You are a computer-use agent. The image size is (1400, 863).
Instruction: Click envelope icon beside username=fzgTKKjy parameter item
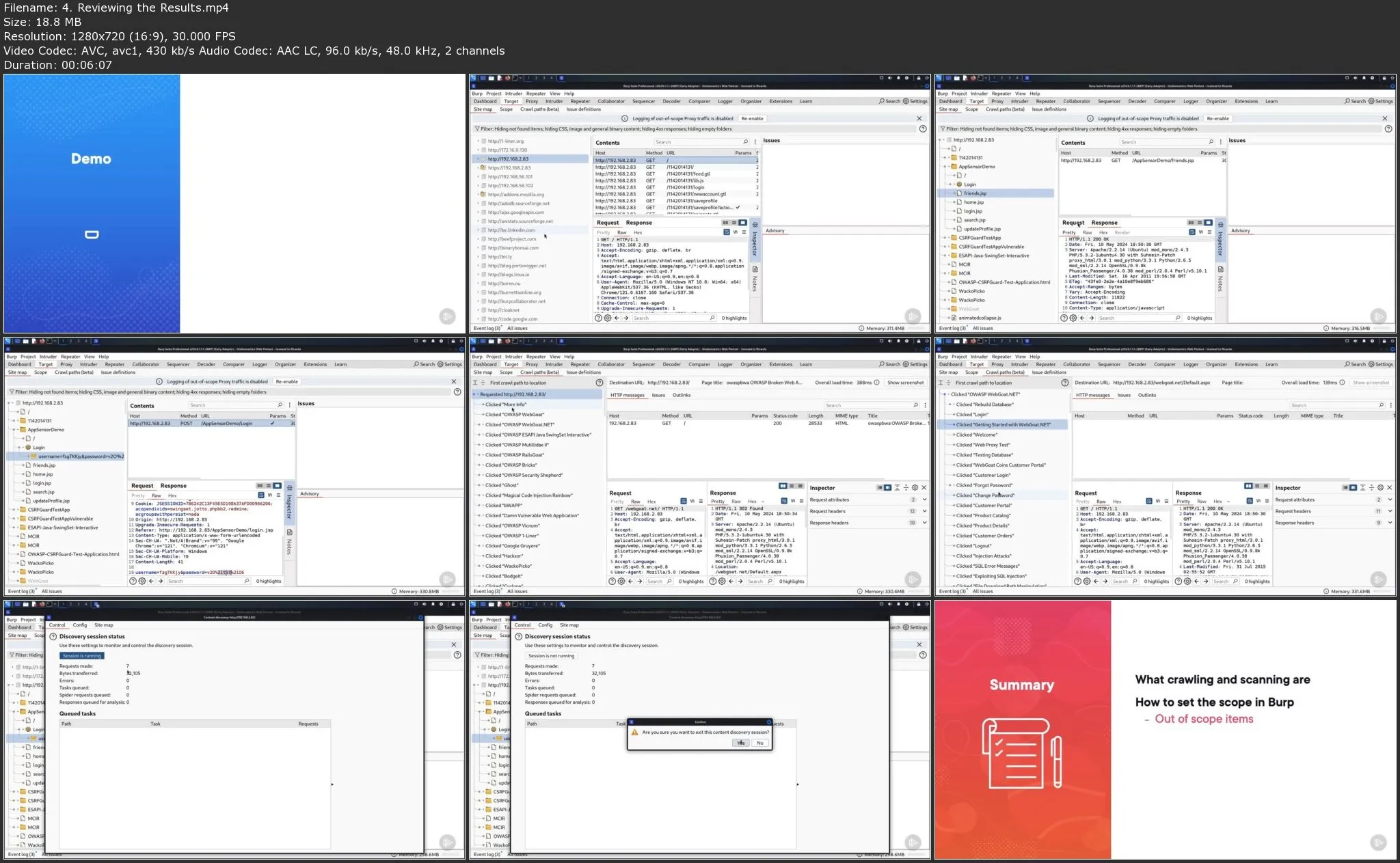click(33, 456)
